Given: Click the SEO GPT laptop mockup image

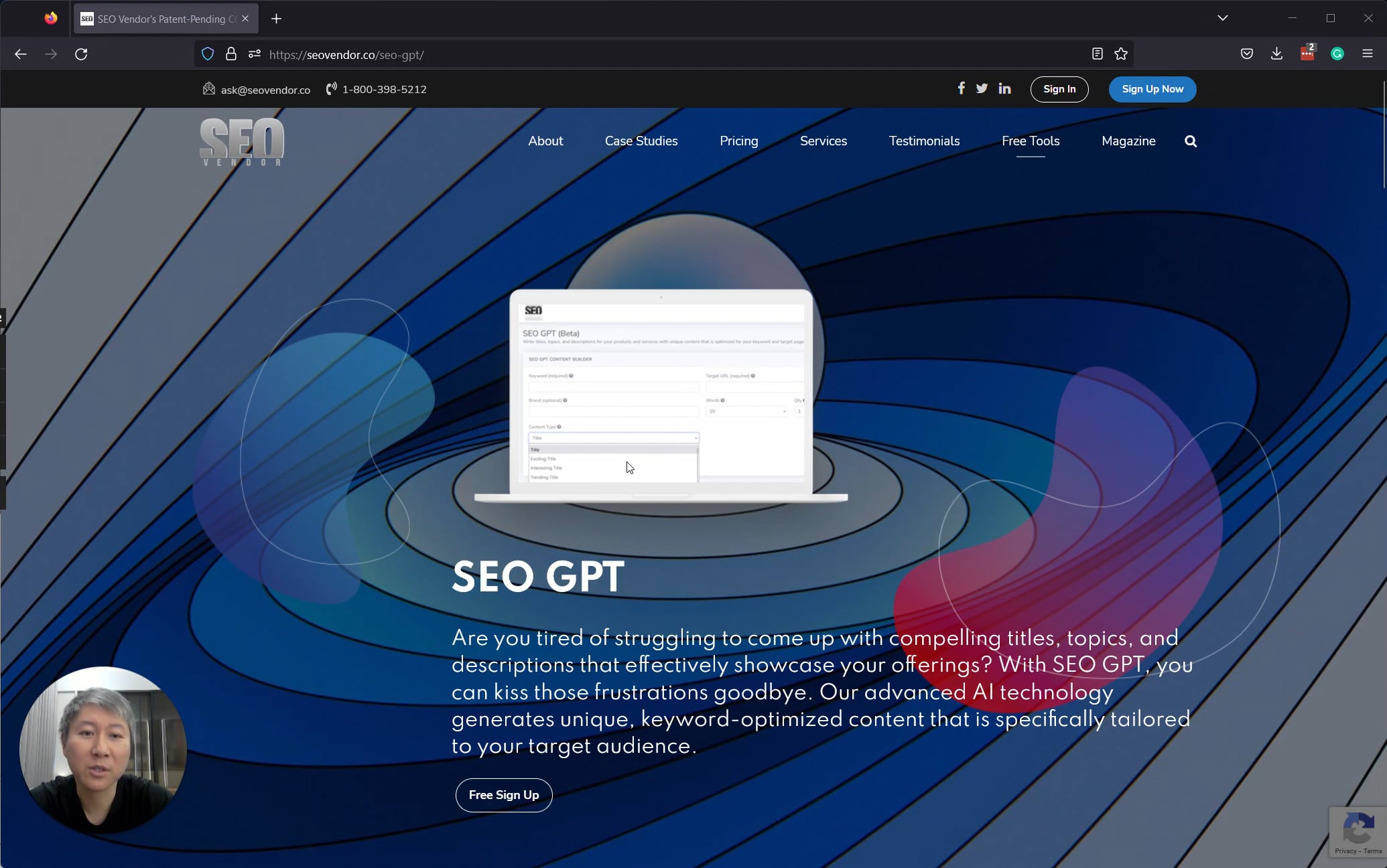Looking at the screenshot, I should tap(661, 395).
